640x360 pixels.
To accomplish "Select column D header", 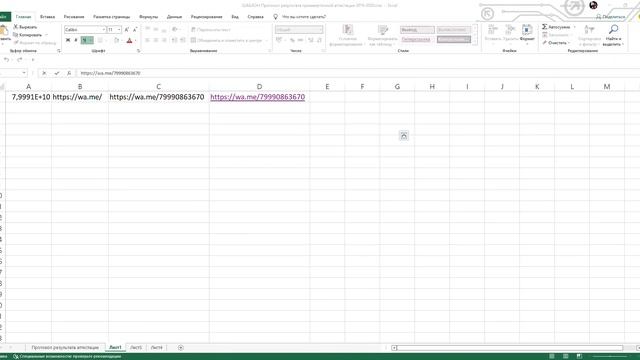I will (260, 87).
